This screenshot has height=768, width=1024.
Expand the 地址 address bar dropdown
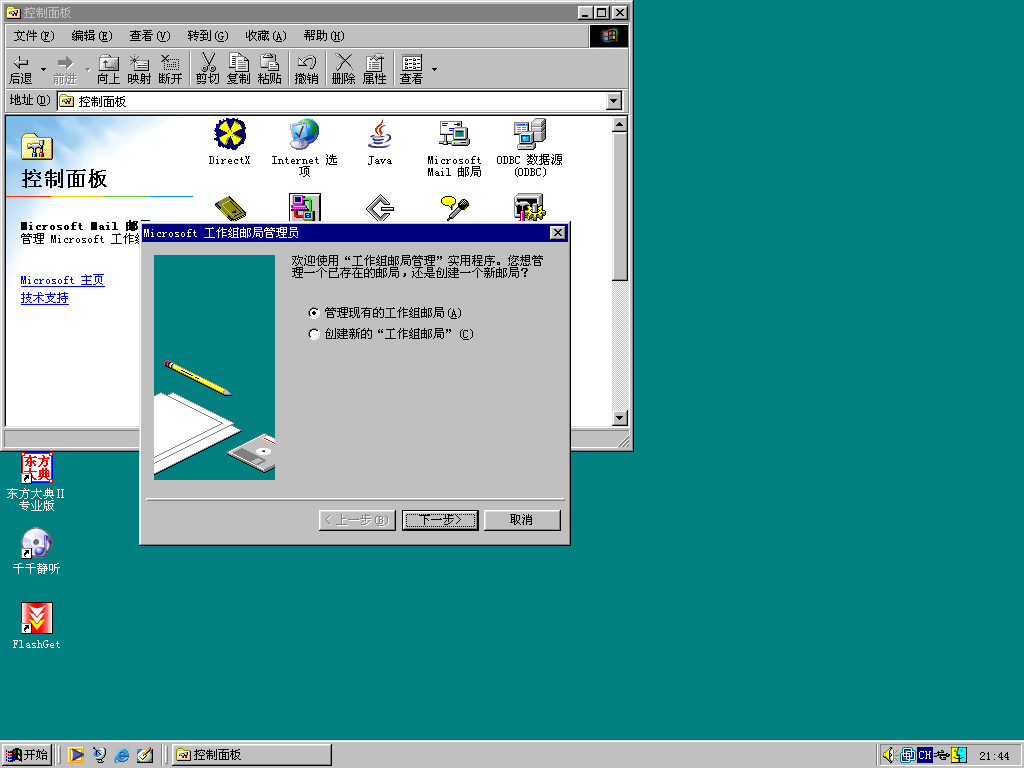[x=614, y=101]
